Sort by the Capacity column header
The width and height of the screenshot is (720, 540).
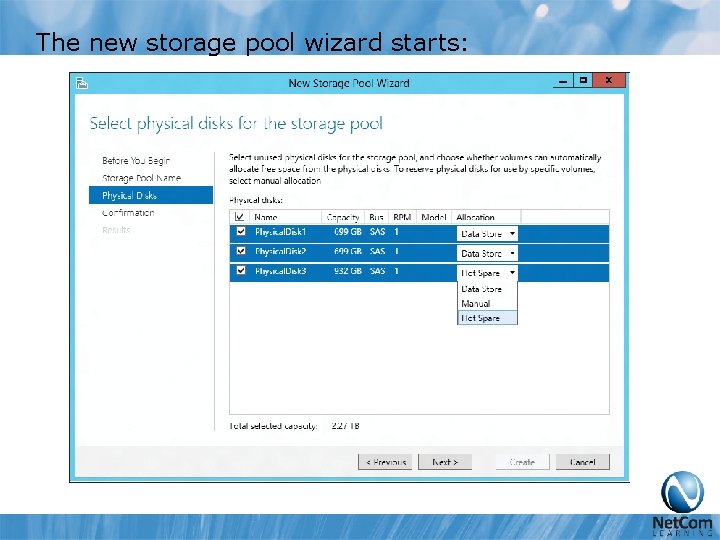343,217
